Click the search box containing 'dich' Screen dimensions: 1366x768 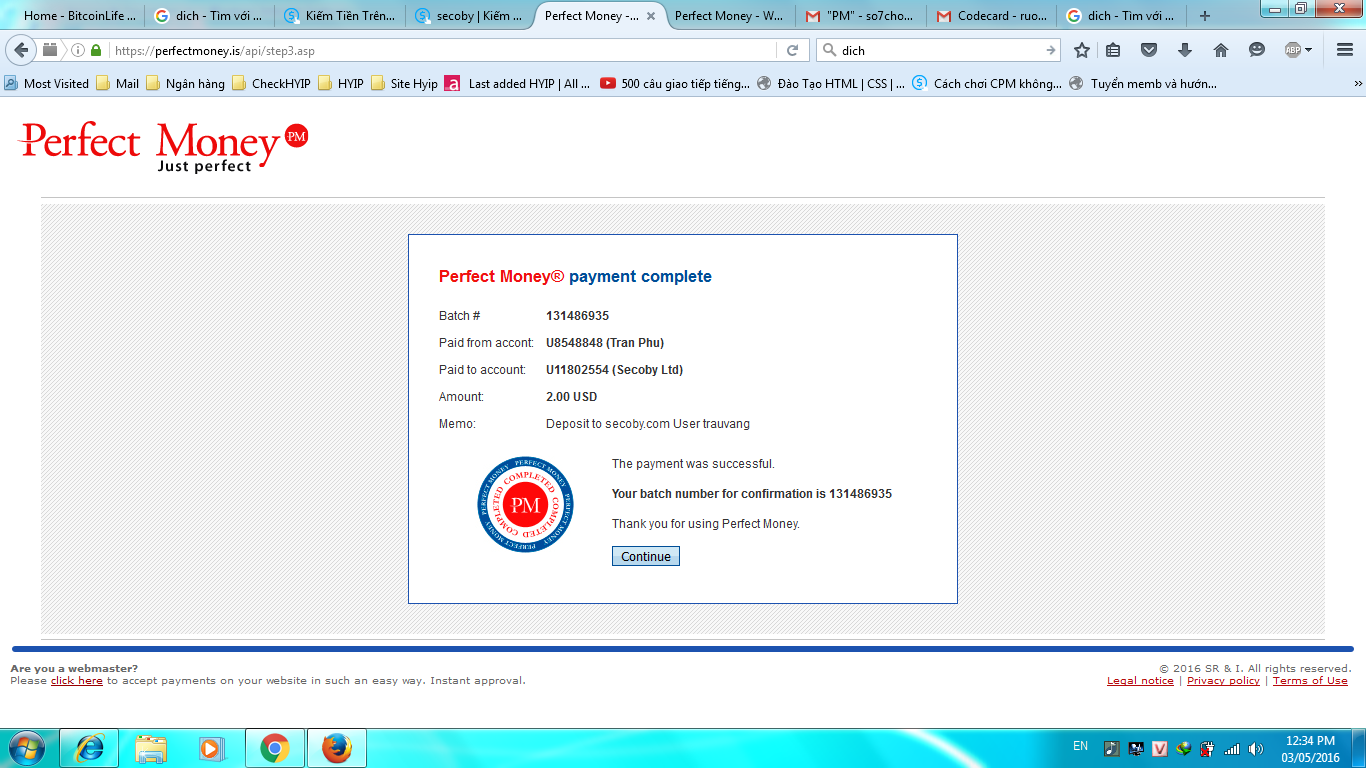pos(940,50)
